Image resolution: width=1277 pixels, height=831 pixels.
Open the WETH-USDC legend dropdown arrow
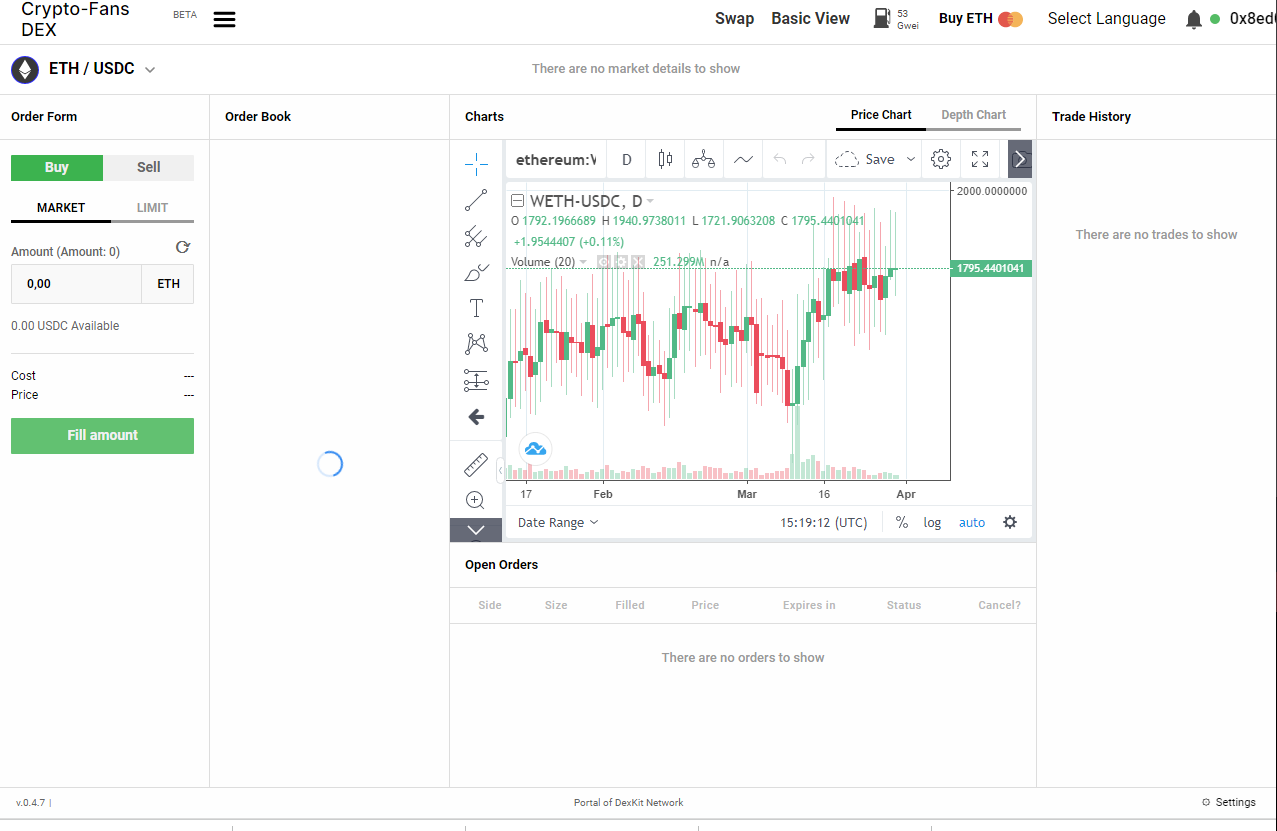point(650,201)
